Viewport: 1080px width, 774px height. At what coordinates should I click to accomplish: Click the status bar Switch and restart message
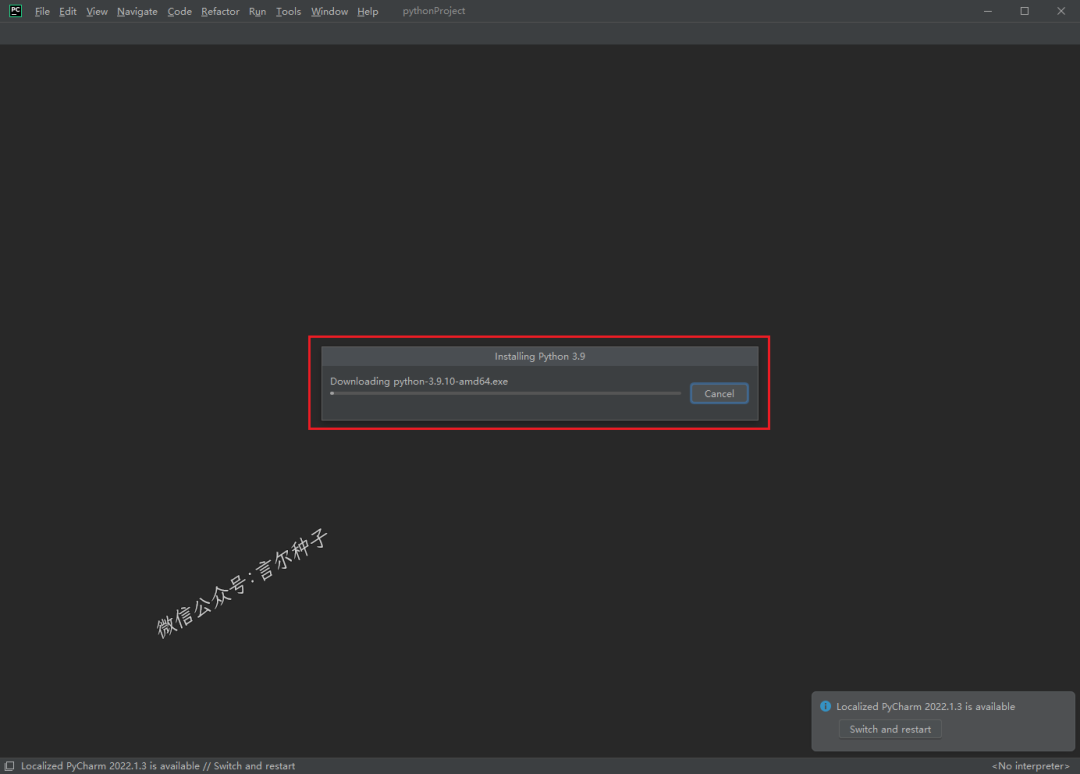coord(158,766)
